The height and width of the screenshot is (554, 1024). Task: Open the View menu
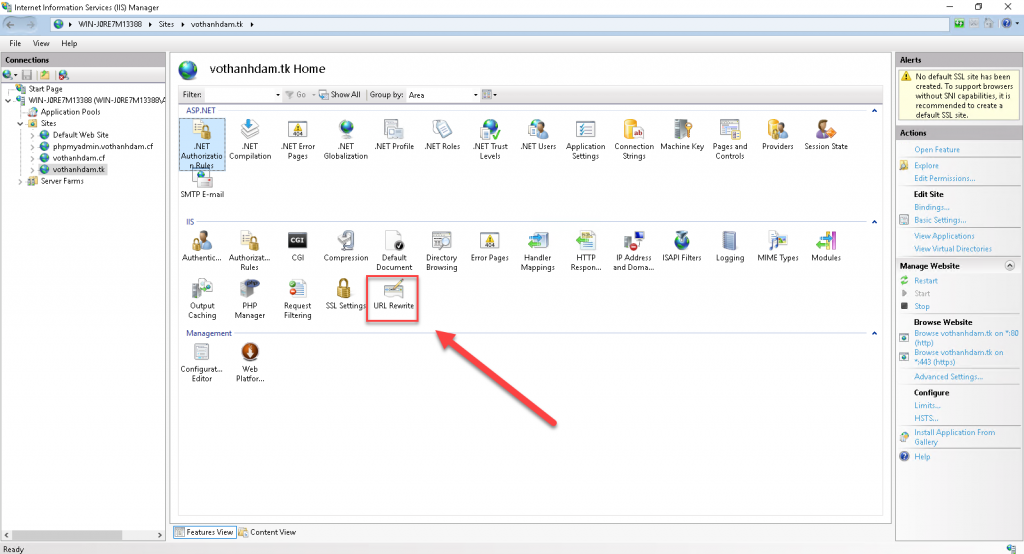click(x=41, y=44)
